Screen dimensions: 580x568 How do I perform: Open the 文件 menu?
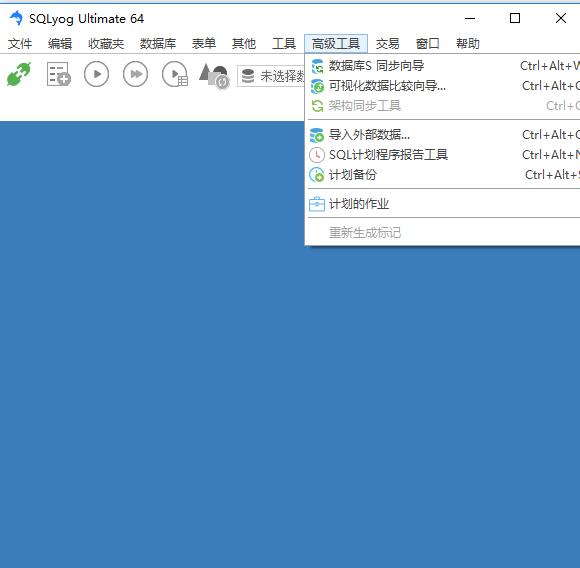[20, 44]
